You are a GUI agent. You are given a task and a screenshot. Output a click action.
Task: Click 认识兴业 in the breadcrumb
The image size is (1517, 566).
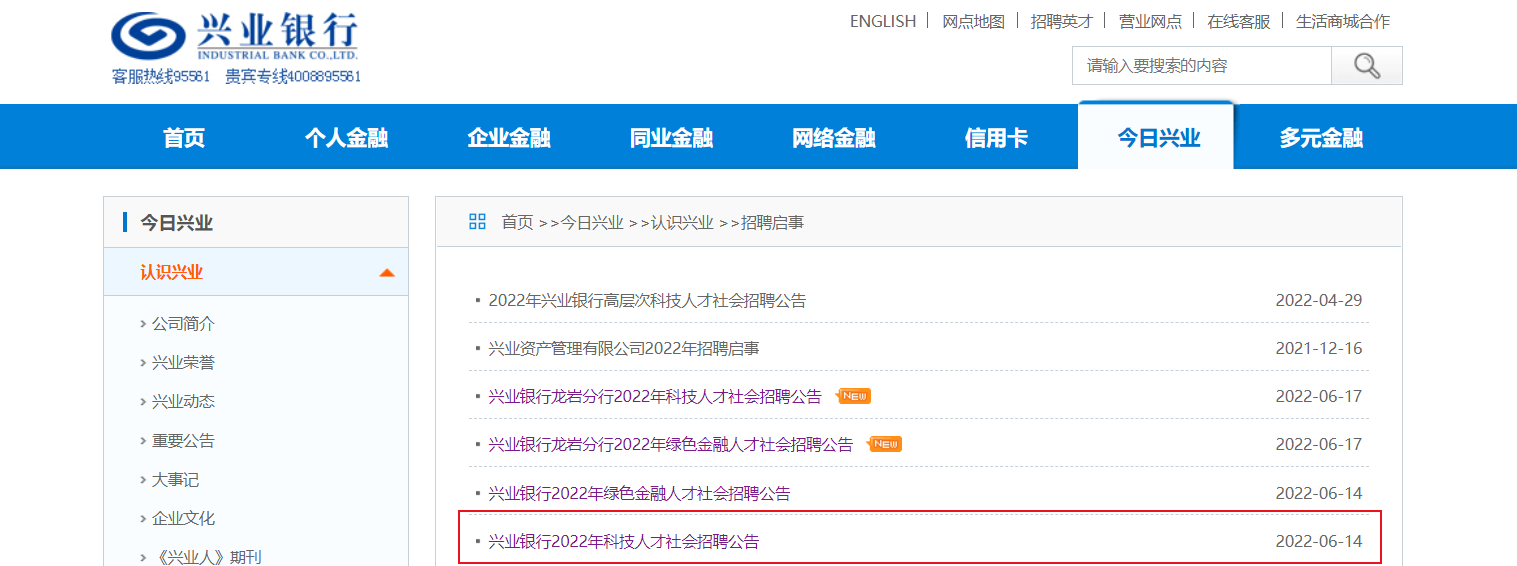click(x=682, y=222)
